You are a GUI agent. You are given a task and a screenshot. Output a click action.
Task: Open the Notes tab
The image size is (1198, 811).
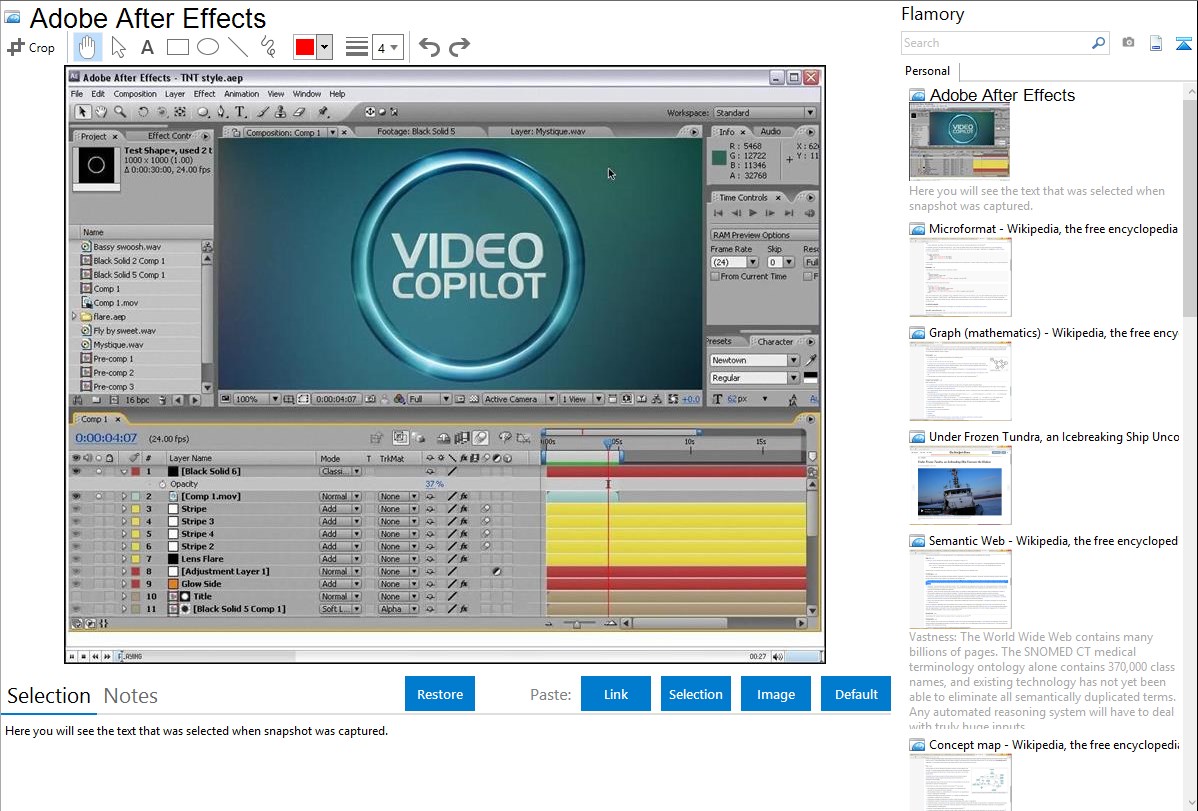(131, 696)
